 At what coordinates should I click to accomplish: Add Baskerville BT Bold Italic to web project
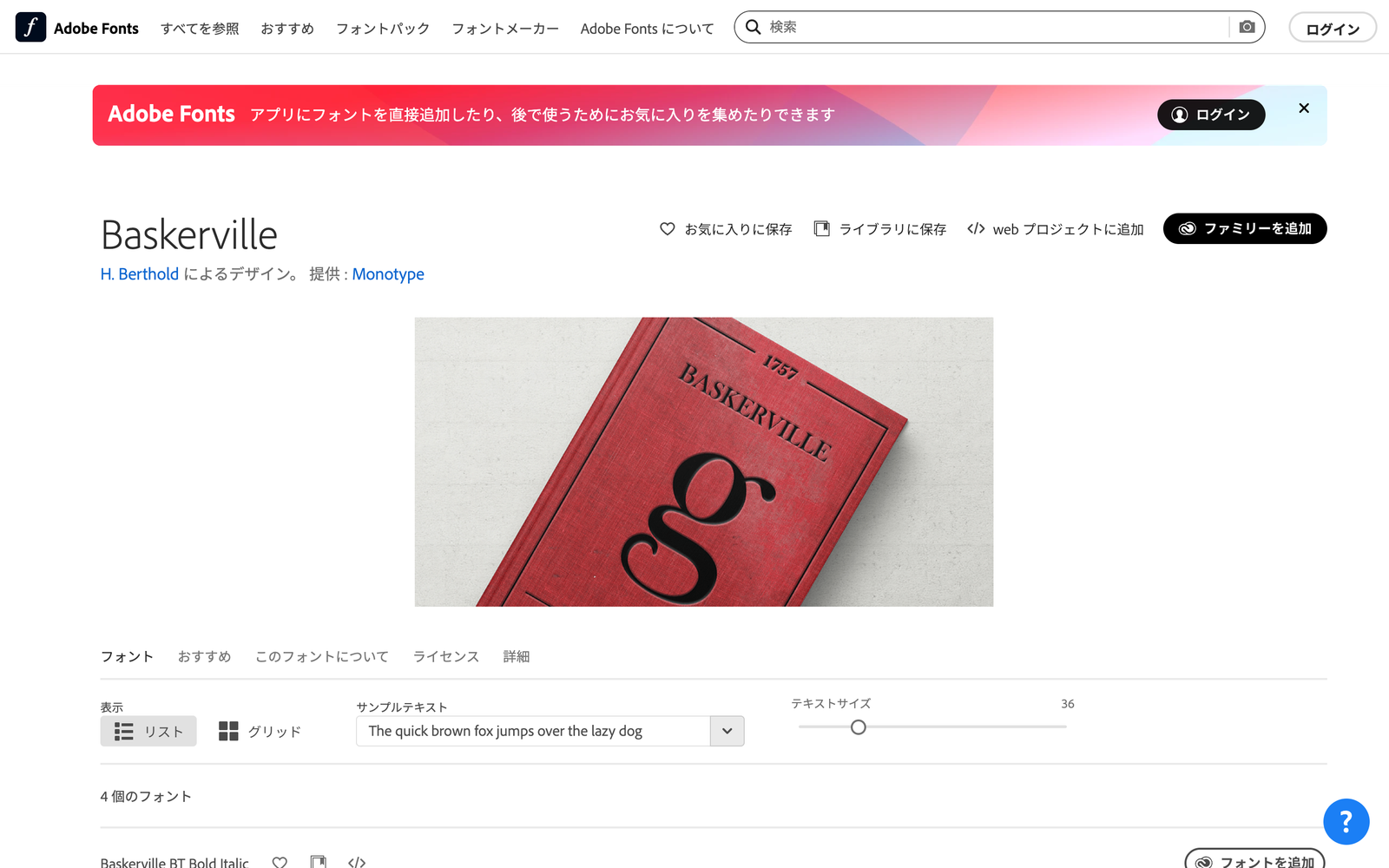357,862
